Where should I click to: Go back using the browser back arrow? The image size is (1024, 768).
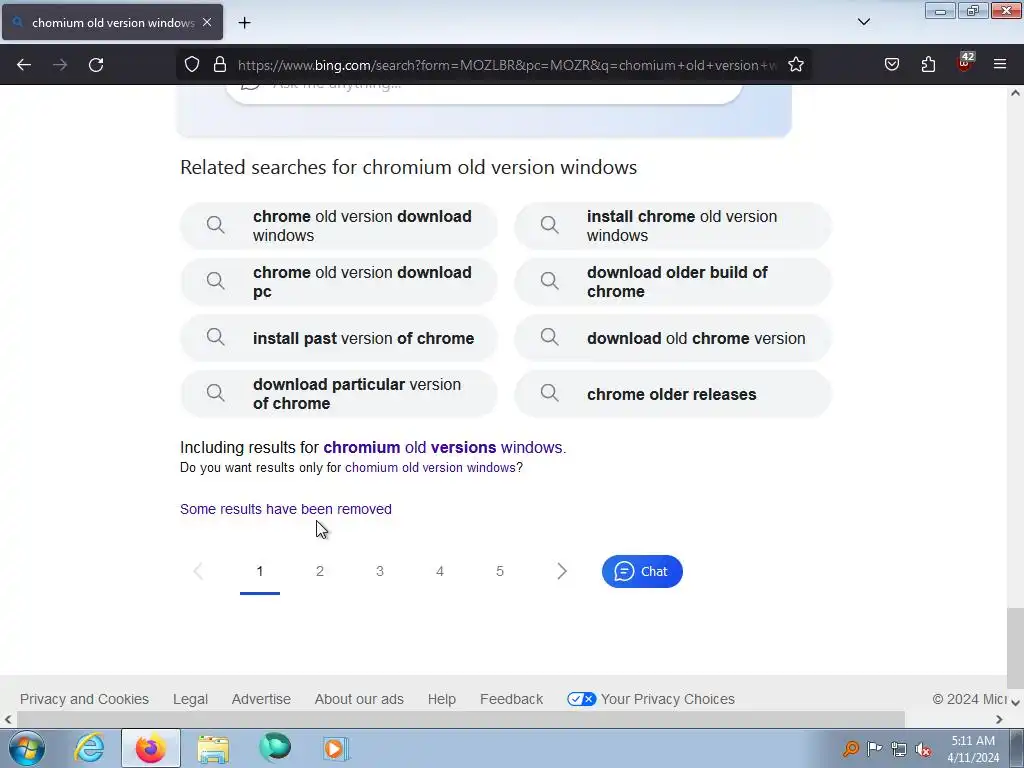coord(24,65)
